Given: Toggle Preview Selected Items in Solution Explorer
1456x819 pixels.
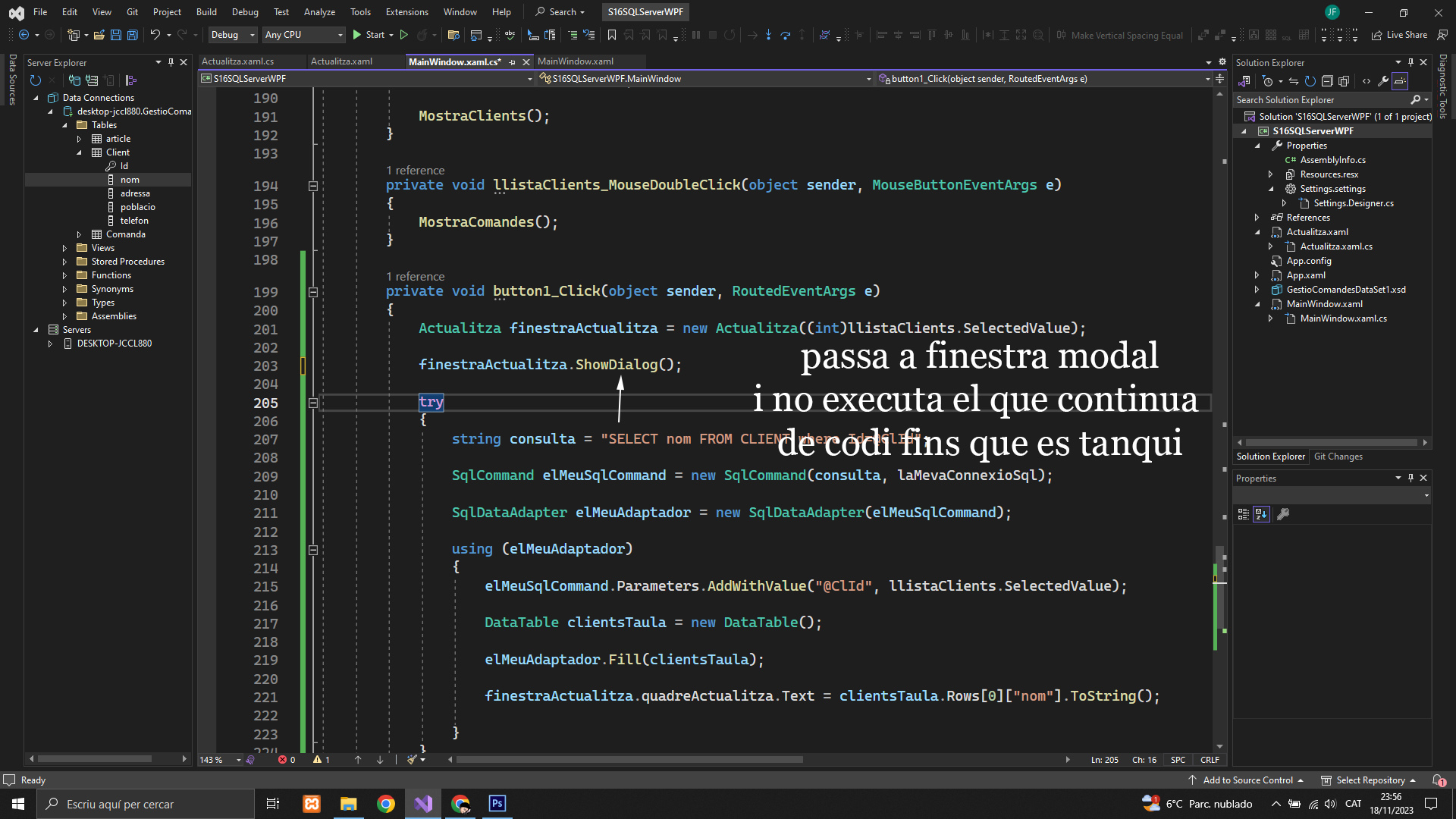Looking at the screenshot, I should coord(1400,81).
